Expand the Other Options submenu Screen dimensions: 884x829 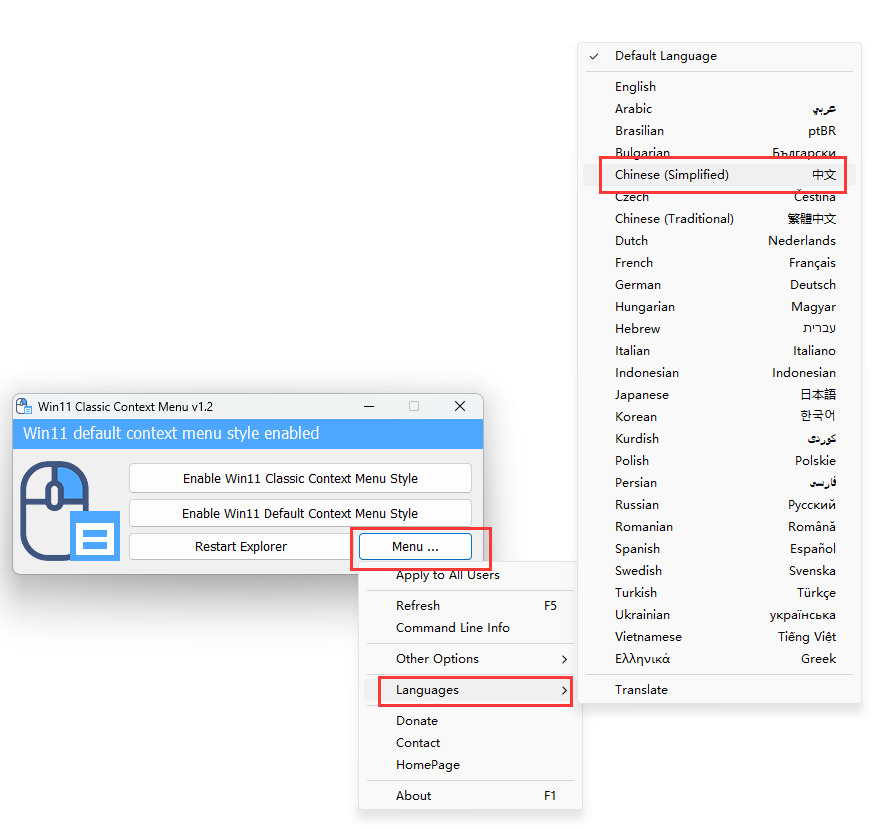(470, 659)
